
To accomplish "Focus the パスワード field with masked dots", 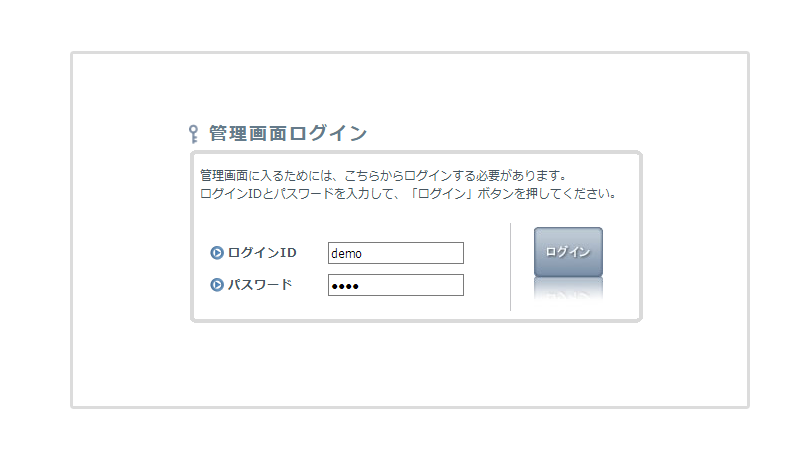I will pos(395,285).
